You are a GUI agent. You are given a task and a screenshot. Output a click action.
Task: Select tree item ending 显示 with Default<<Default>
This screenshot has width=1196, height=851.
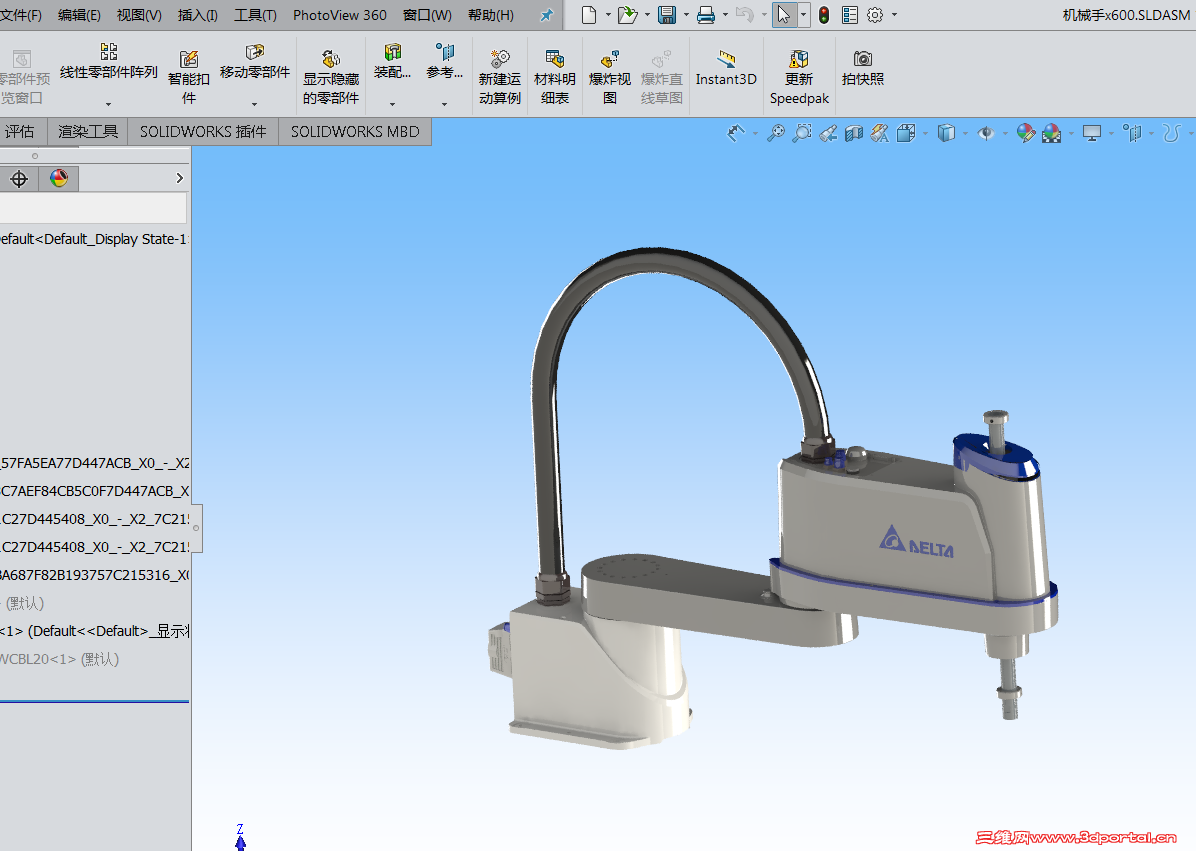(x=95, y=631)
